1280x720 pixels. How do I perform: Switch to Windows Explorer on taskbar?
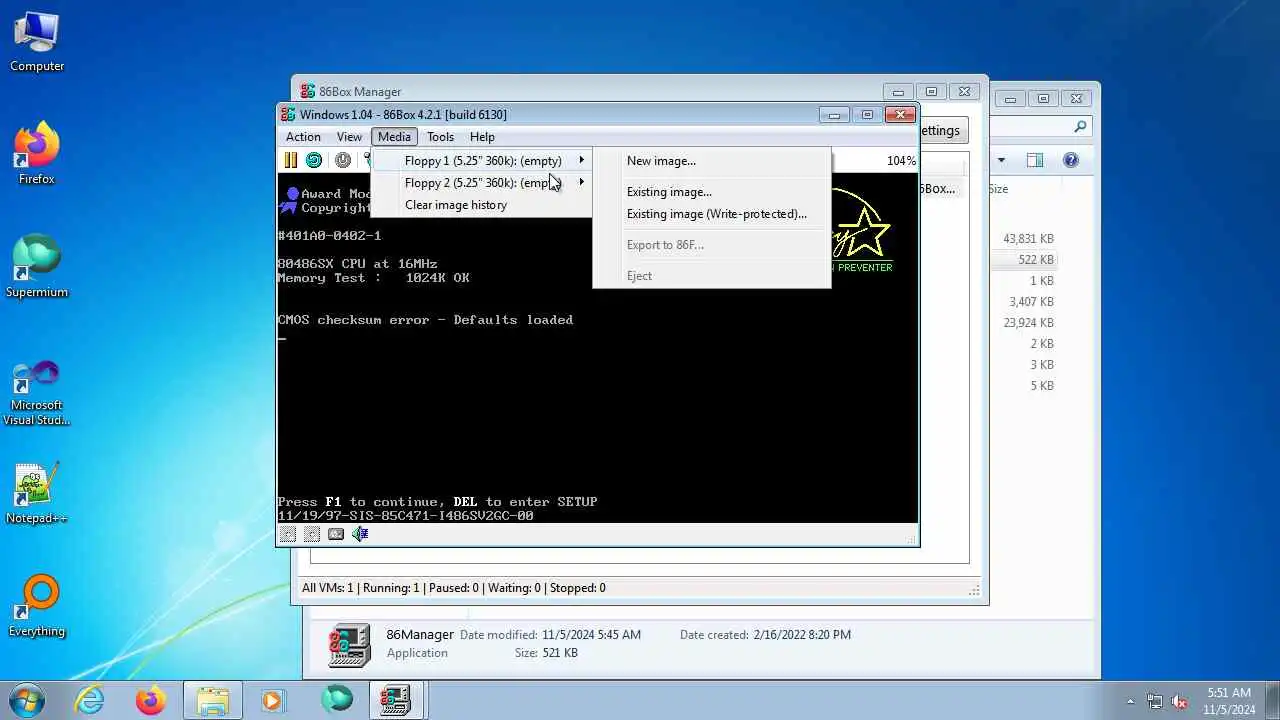pos(212,700)
